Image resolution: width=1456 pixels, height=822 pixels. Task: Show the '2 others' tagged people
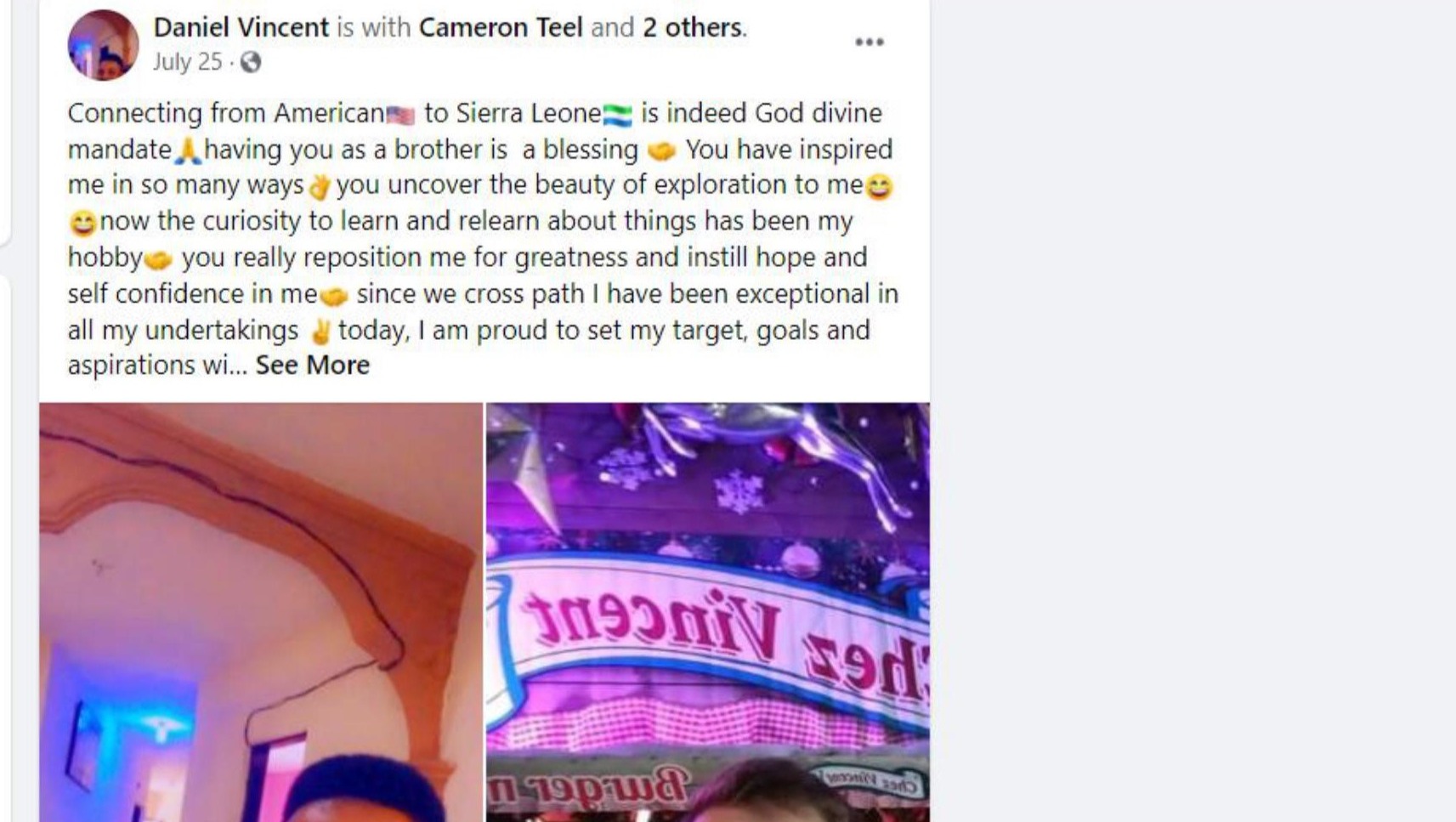click(x=692, y=27)
